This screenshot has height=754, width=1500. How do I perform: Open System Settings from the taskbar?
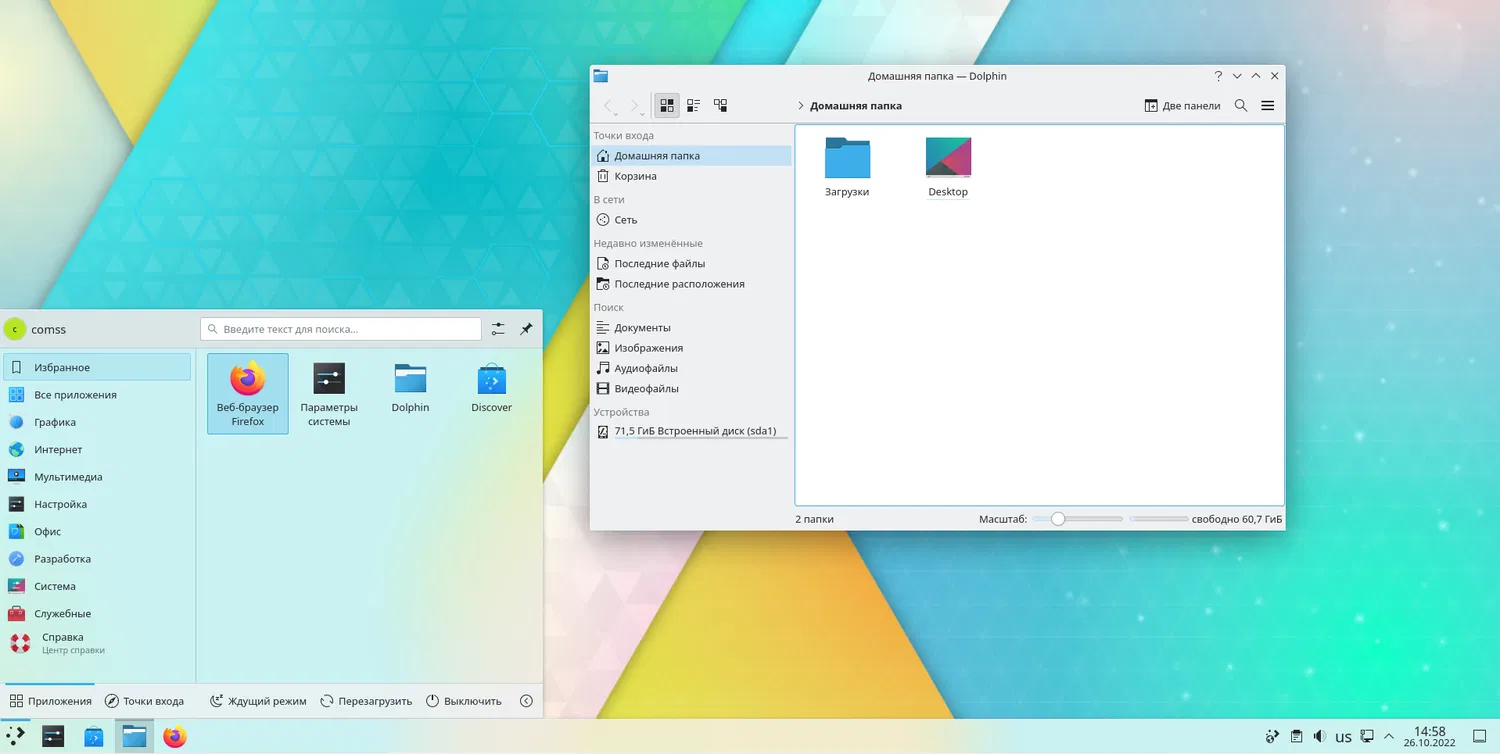point(53,737)
